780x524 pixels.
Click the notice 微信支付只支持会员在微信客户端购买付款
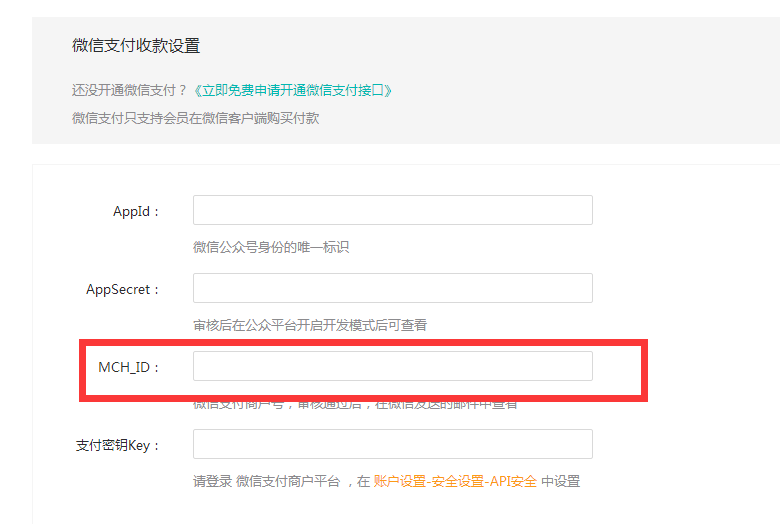click(x=195, y=118)
